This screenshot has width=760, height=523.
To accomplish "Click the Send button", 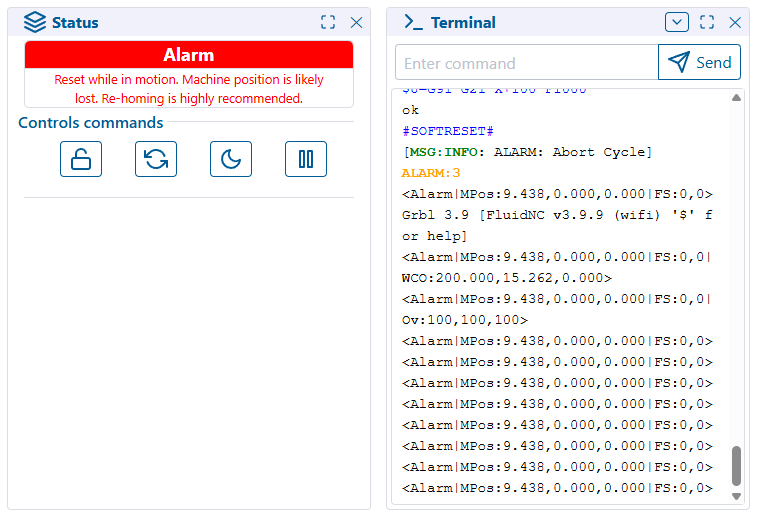I will pyautogui.click(x=699, y=62).
